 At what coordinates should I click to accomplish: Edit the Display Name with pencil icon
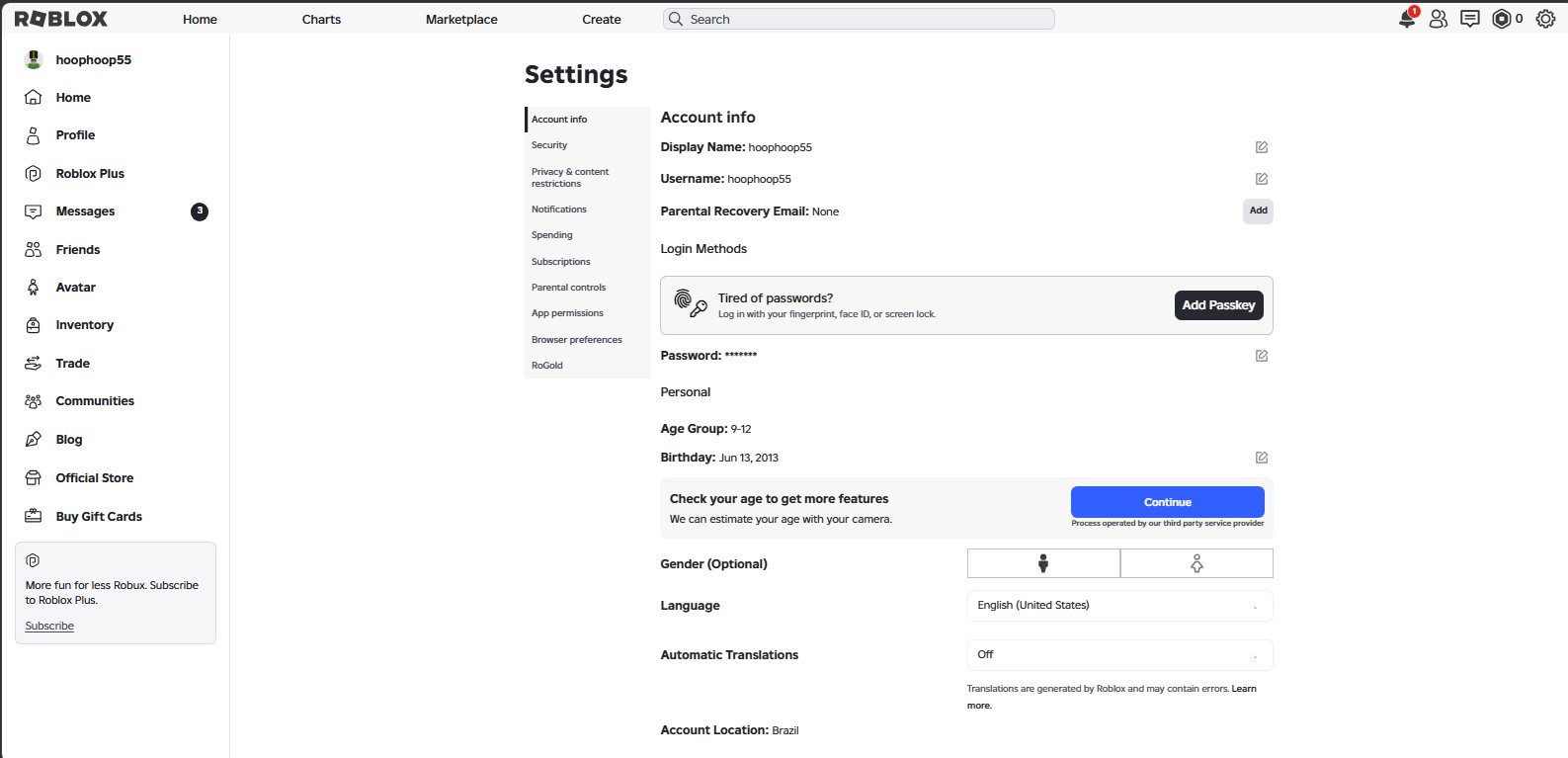click(x=1262, y=147)
